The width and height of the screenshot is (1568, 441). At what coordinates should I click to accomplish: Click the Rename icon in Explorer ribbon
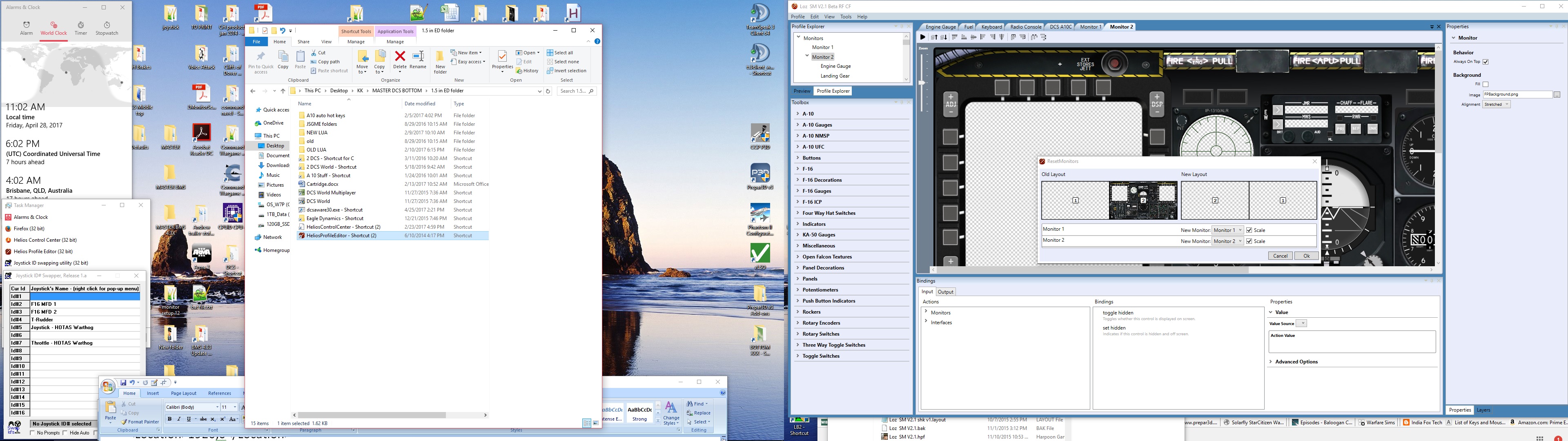[418, 57]
